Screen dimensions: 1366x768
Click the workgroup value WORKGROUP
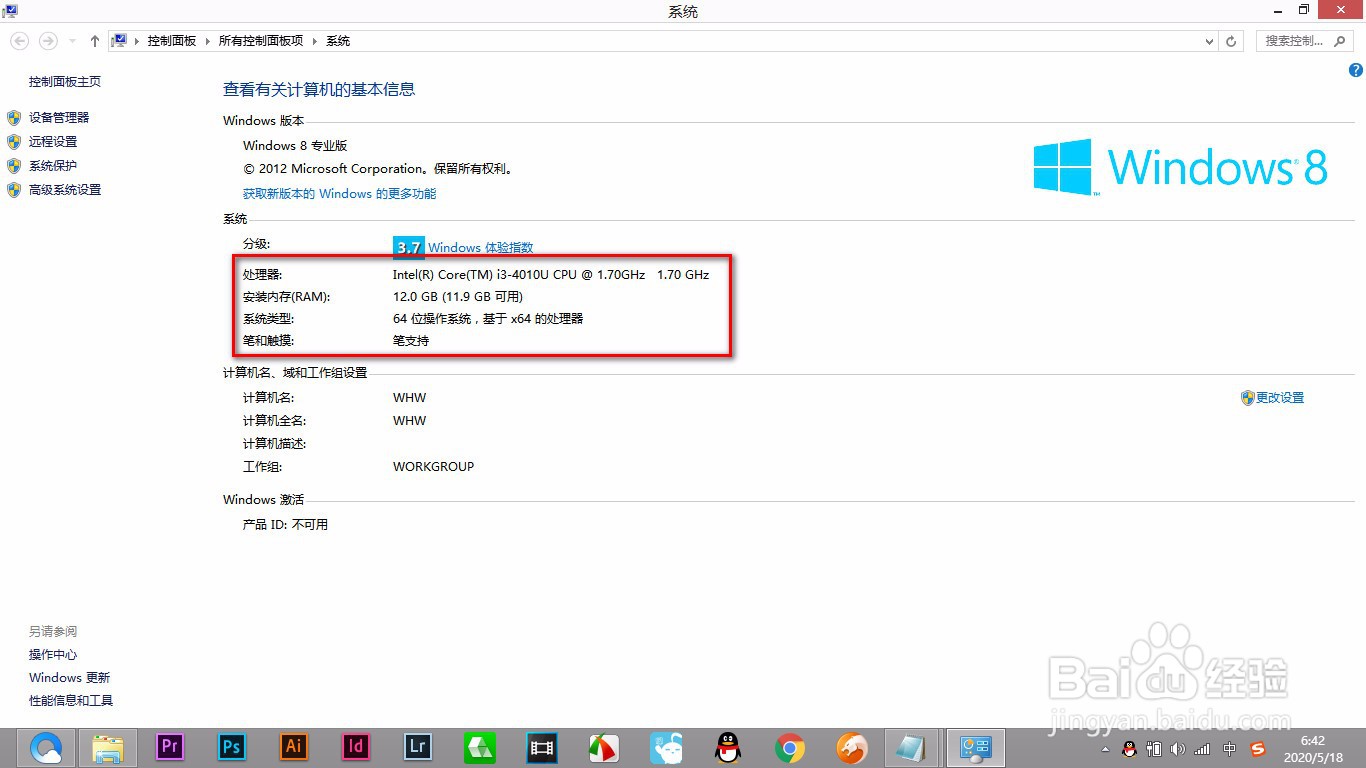433,467
